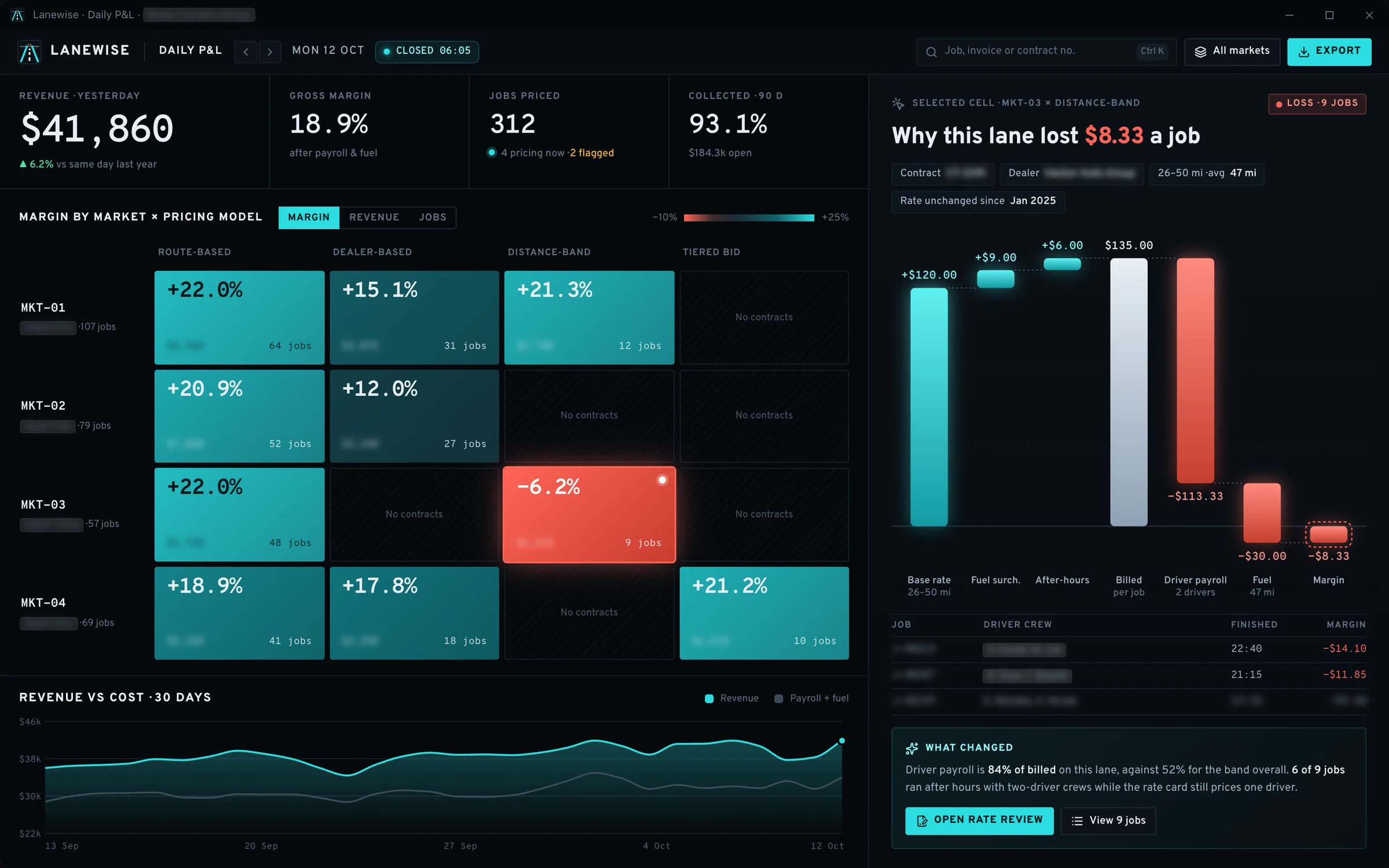Screen dimensions: 1389x868
Task: Switch to the Revenue tab
Action: [x=374, y=218]
